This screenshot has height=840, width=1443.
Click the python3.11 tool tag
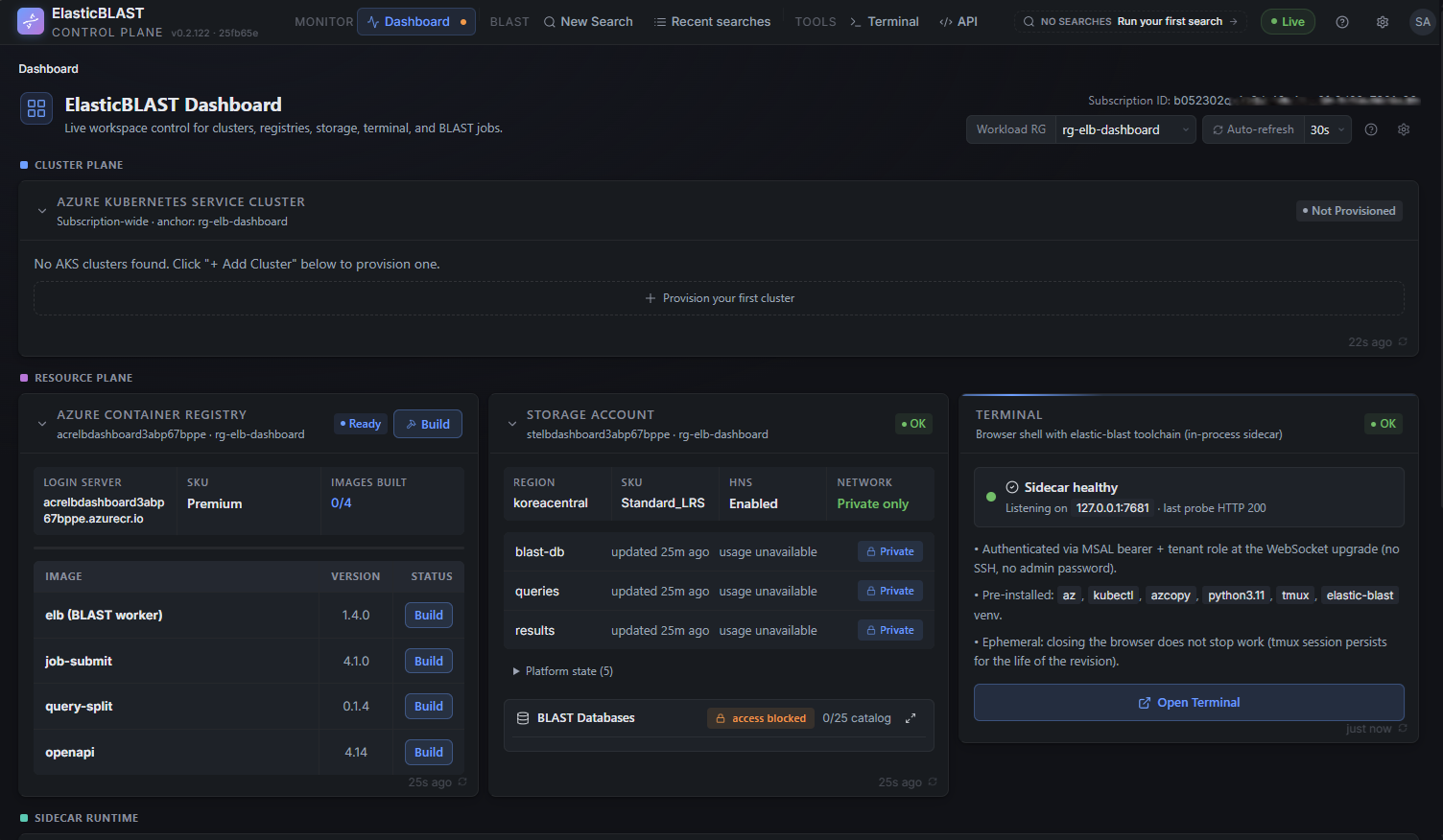1236,595
